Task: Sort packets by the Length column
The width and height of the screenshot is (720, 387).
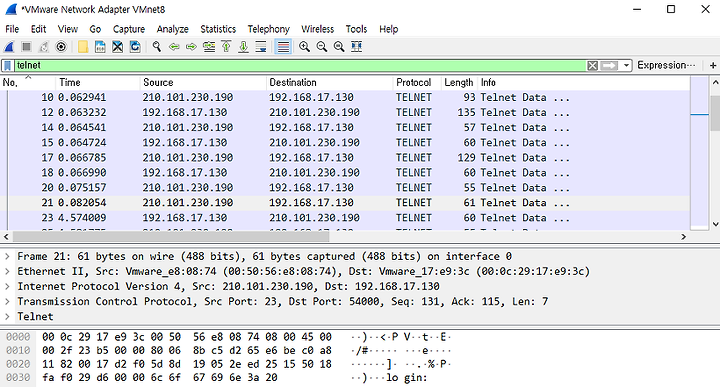Action: (x=459, y=83)
